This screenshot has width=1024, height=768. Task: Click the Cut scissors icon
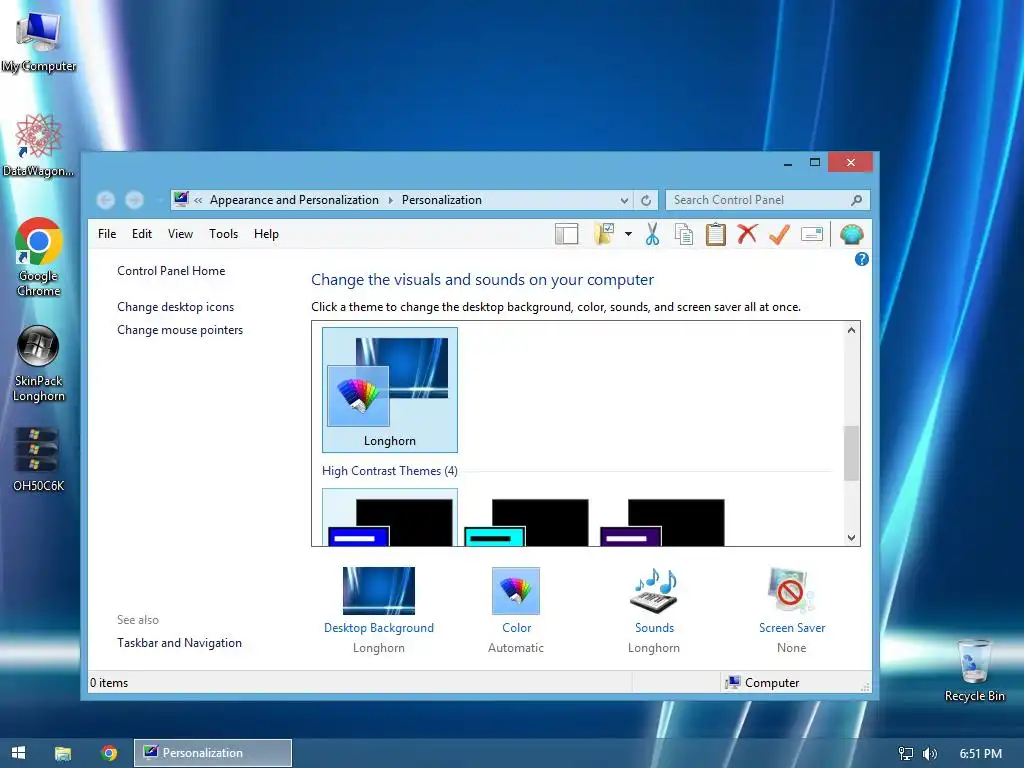point(652,234)
